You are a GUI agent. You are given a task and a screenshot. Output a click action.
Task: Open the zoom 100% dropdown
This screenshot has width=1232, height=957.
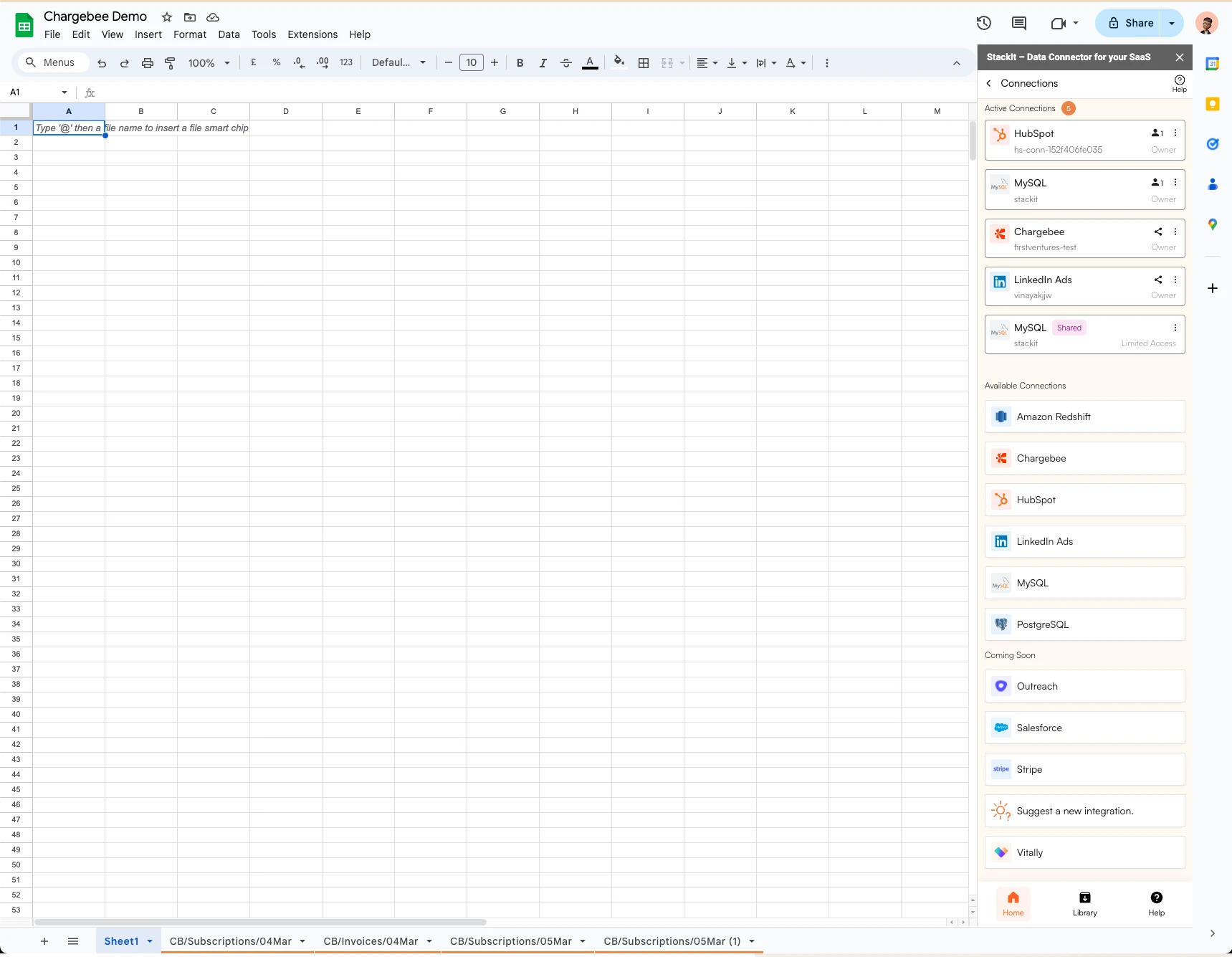(x=209, y=63)
